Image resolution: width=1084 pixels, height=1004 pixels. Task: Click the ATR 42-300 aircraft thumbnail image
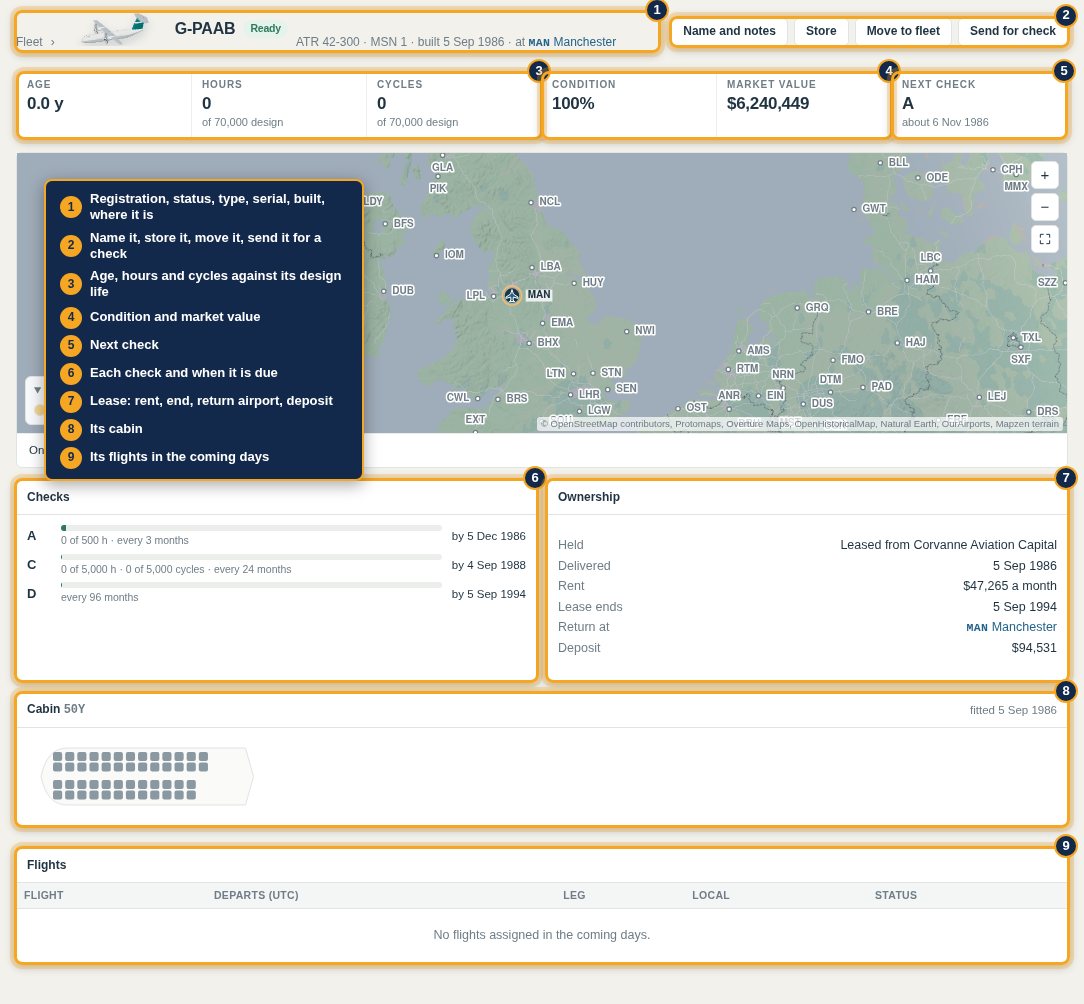pos(115,30)
